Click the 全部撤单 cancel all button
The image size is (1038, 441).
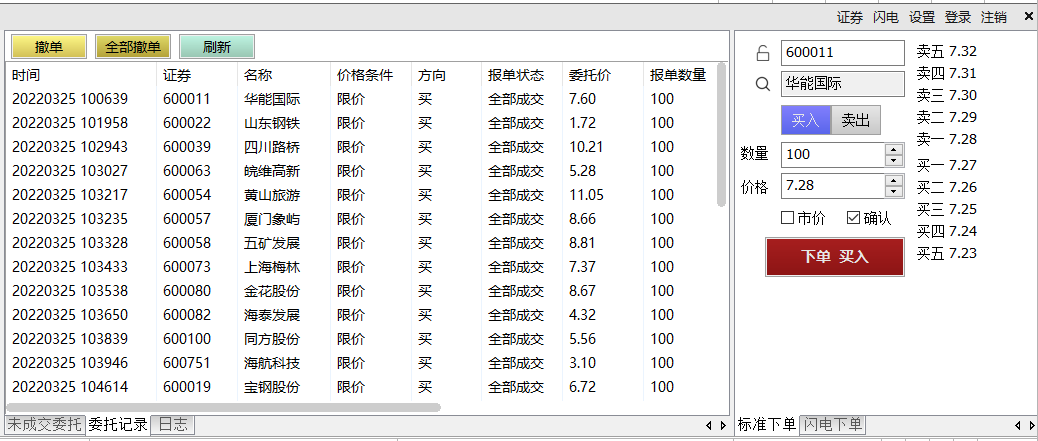click(x=133, y=47)
